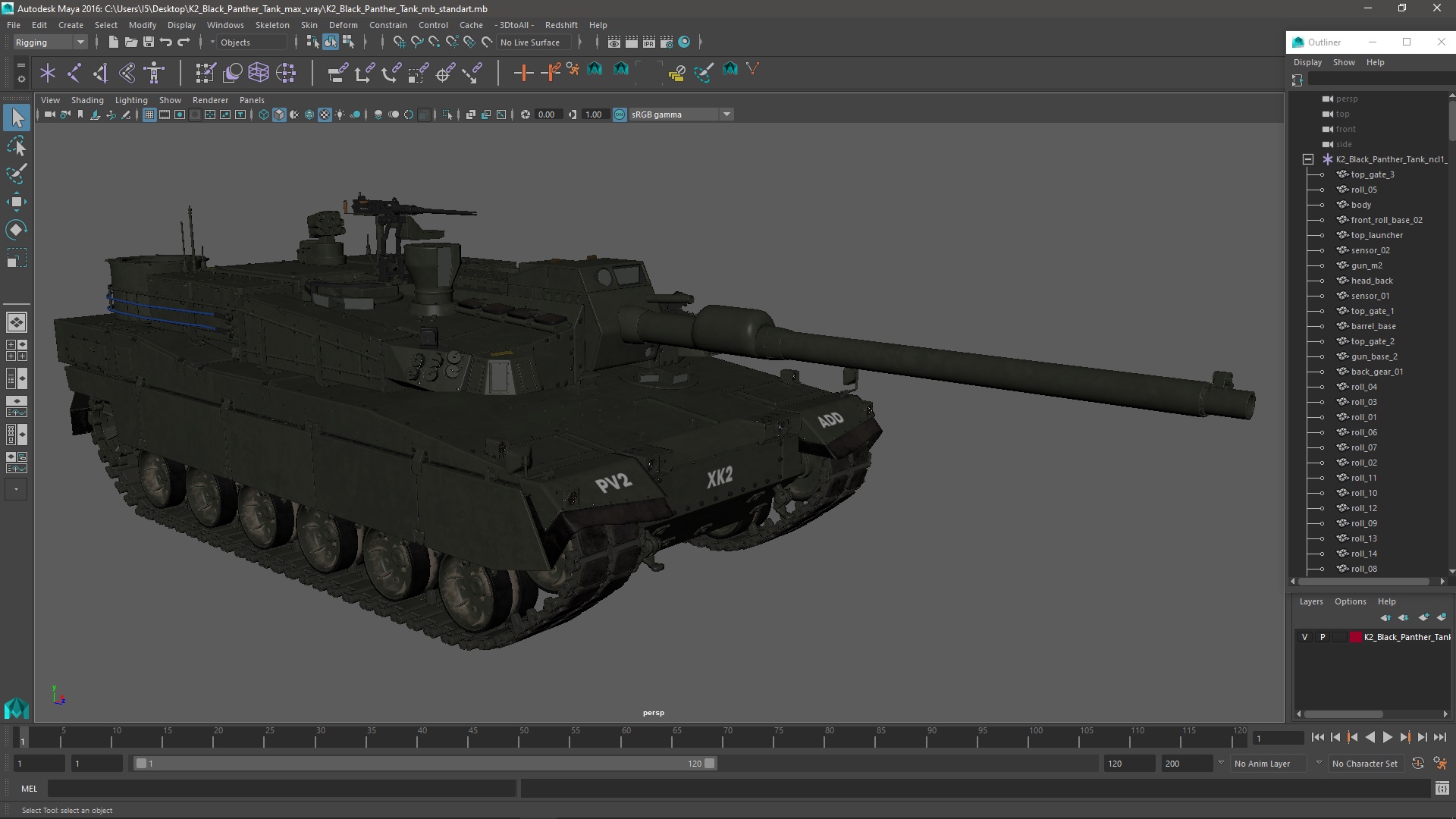This screenshot has height=819, width=1456.
Task: Open the viewport Shading menu
Action: point(87,100)
